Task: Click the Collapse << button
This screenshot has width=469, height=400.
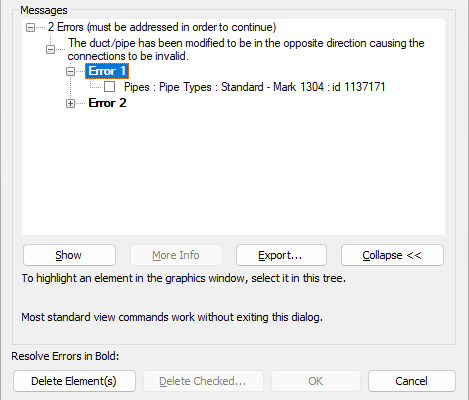Action: coord(392,255)
